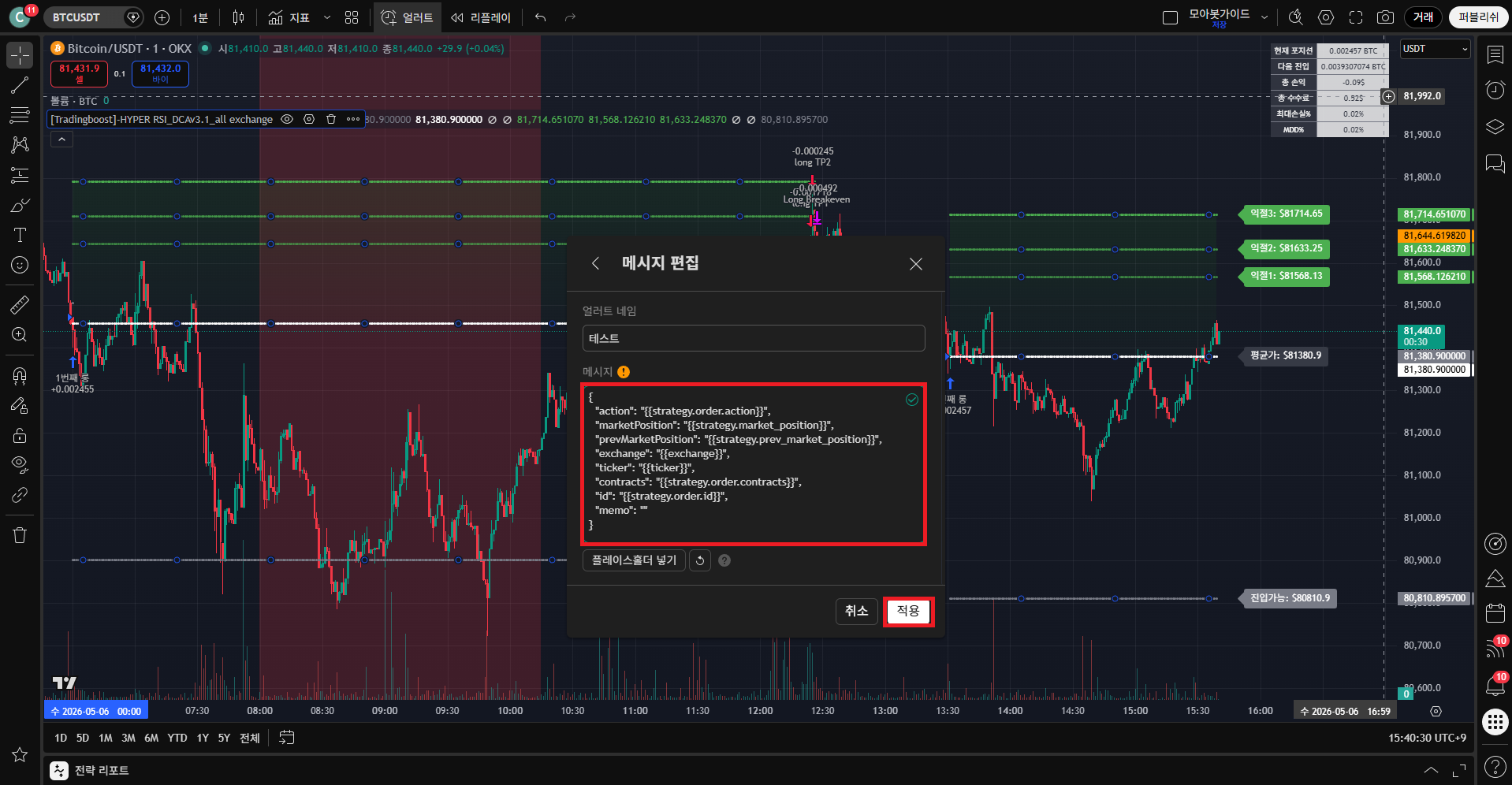Screen dimensions: 1512x785
Task: Select the brush drawing tool
Action: tap(20, 205)
